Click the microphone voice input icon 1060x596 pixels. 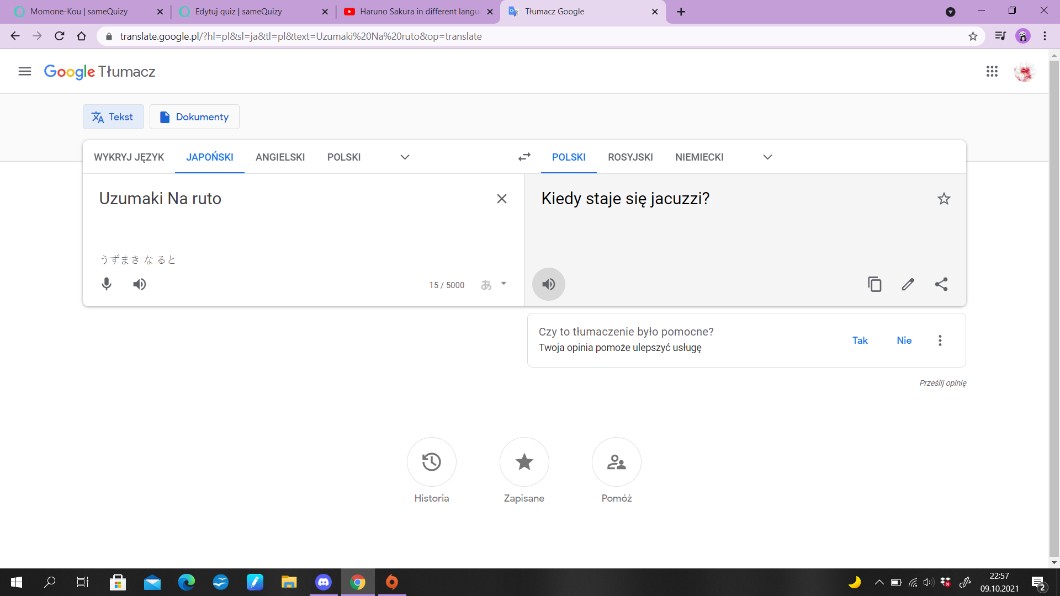(x=106, y=284)
